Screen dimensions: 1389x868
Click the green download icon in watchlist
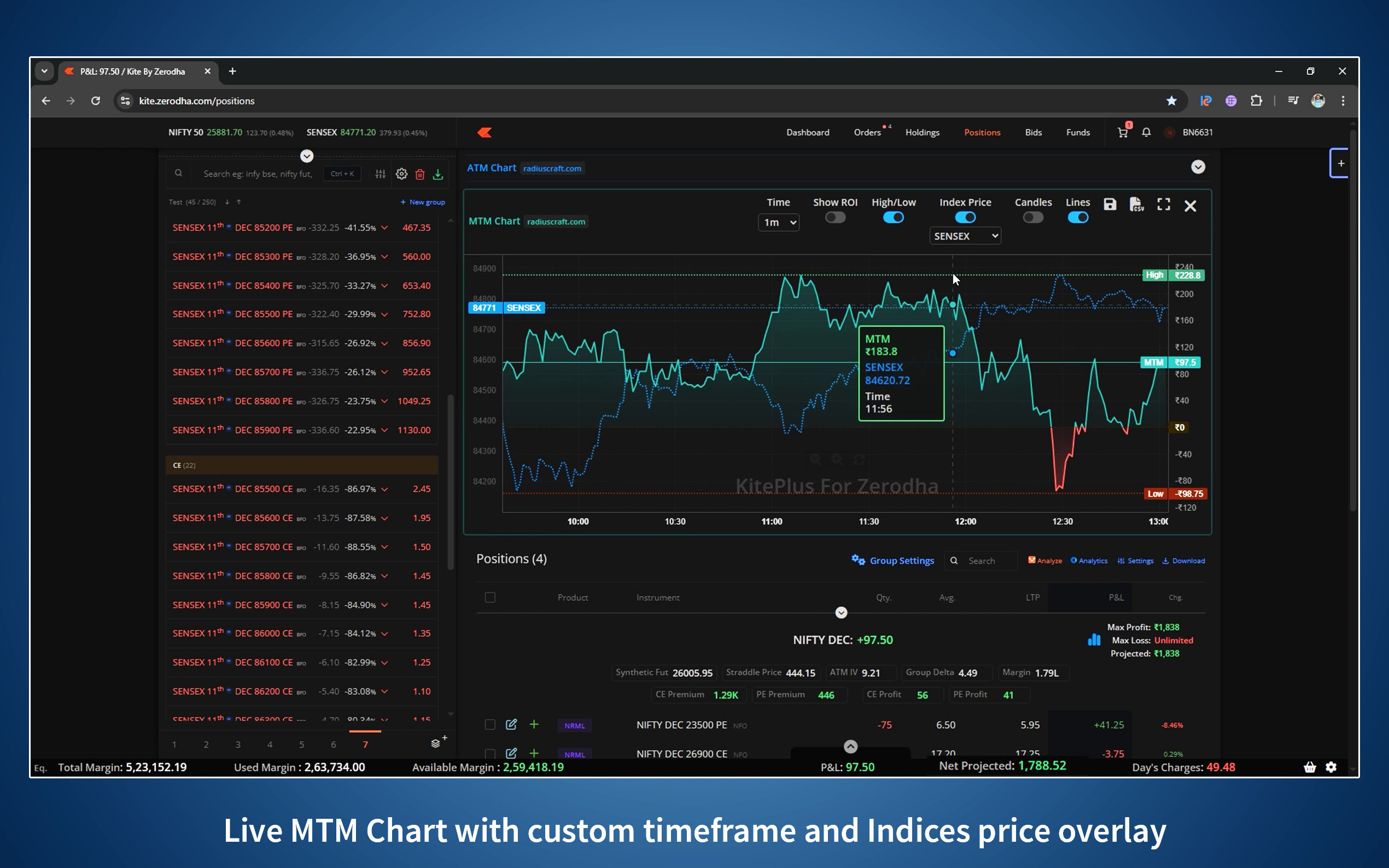coord(438,174)
